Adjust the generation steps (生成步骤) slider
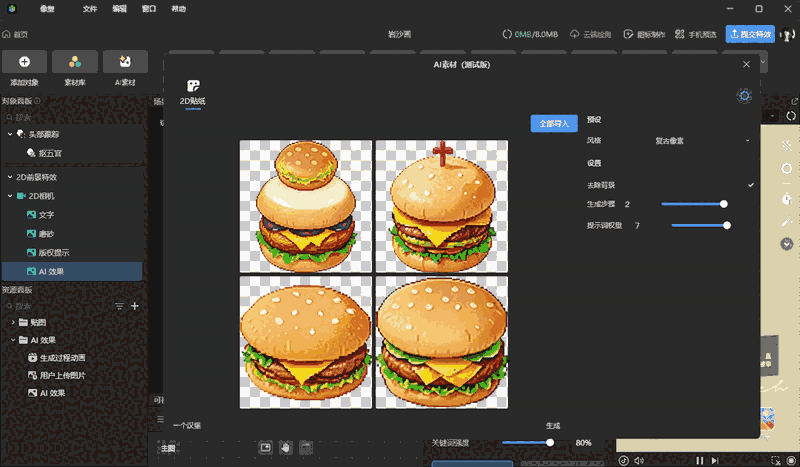Image resolution: width=800 pixels, height=467 pixels. point(723,204)
